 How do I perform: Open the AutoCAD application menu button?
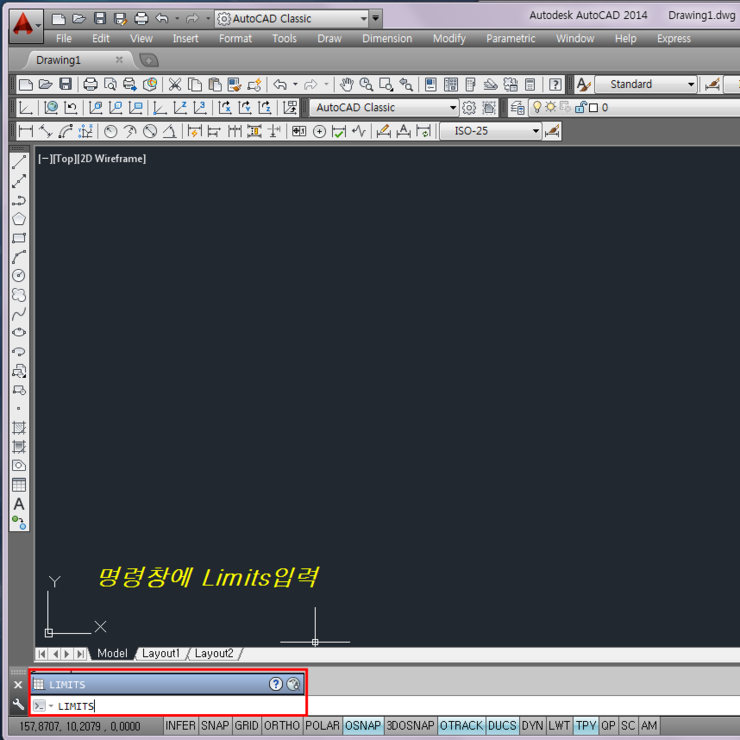point(26,25)
